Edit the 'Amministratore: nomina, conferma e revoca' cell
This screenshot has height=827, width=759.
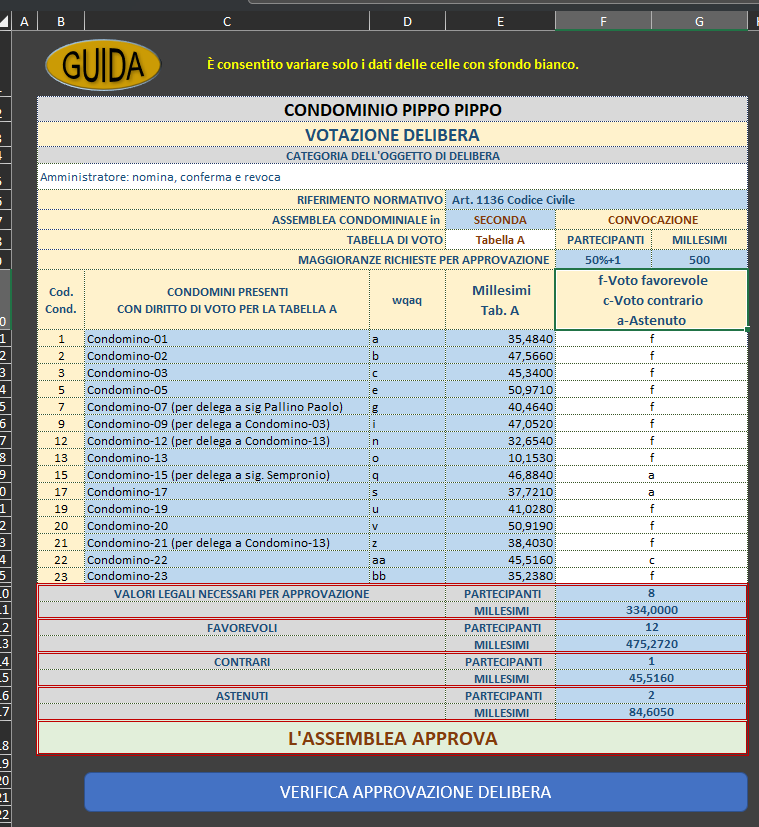click(392, 177)
